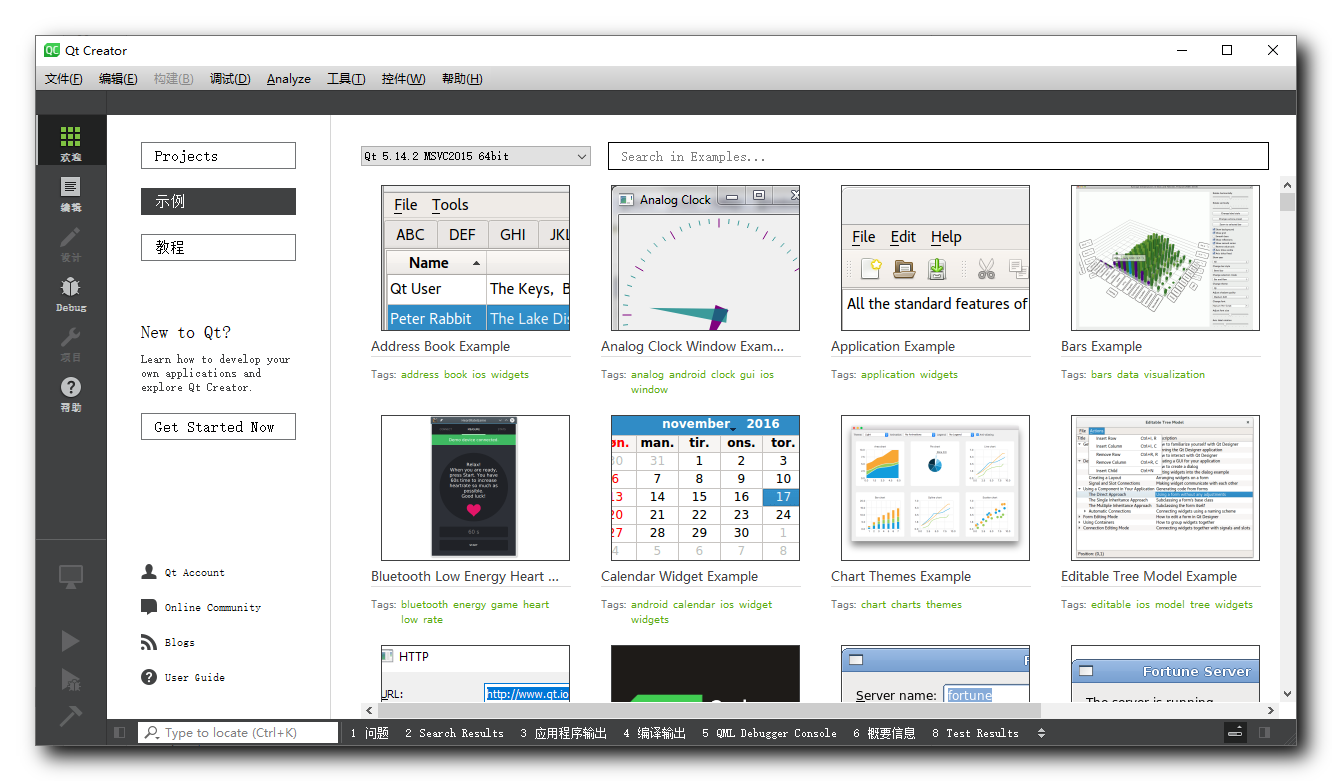Click the Search in Examples field
This screenshot has width=1332, height=781.
point(938,156)
